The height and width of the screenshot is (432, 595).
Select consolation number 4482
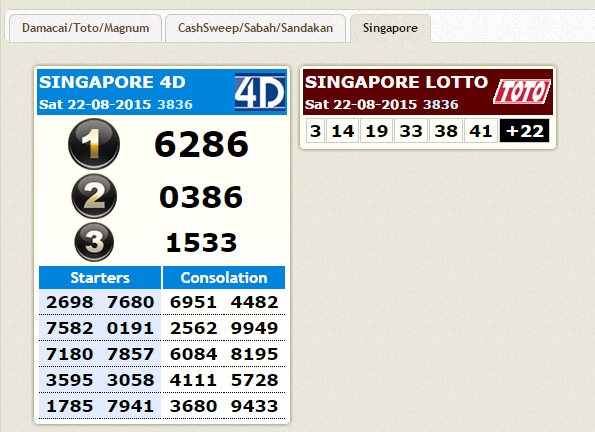pos(255,302)
